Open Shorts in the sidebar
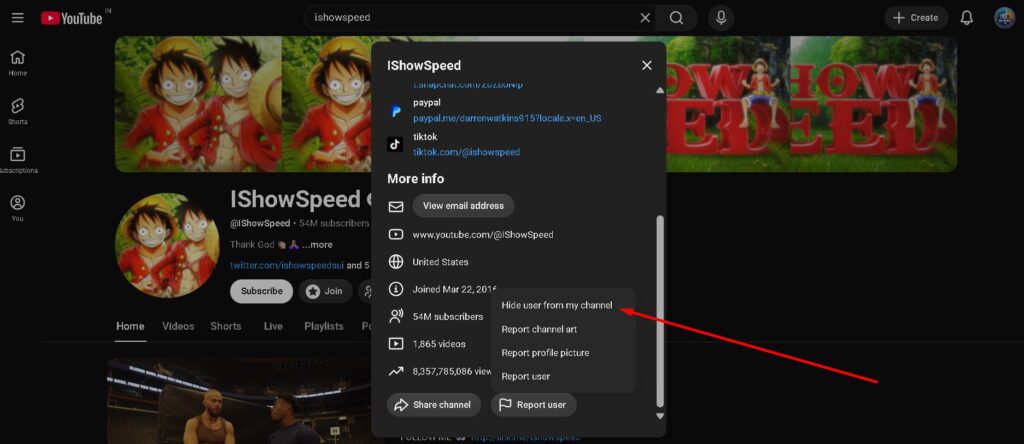 tap(18, 112)
